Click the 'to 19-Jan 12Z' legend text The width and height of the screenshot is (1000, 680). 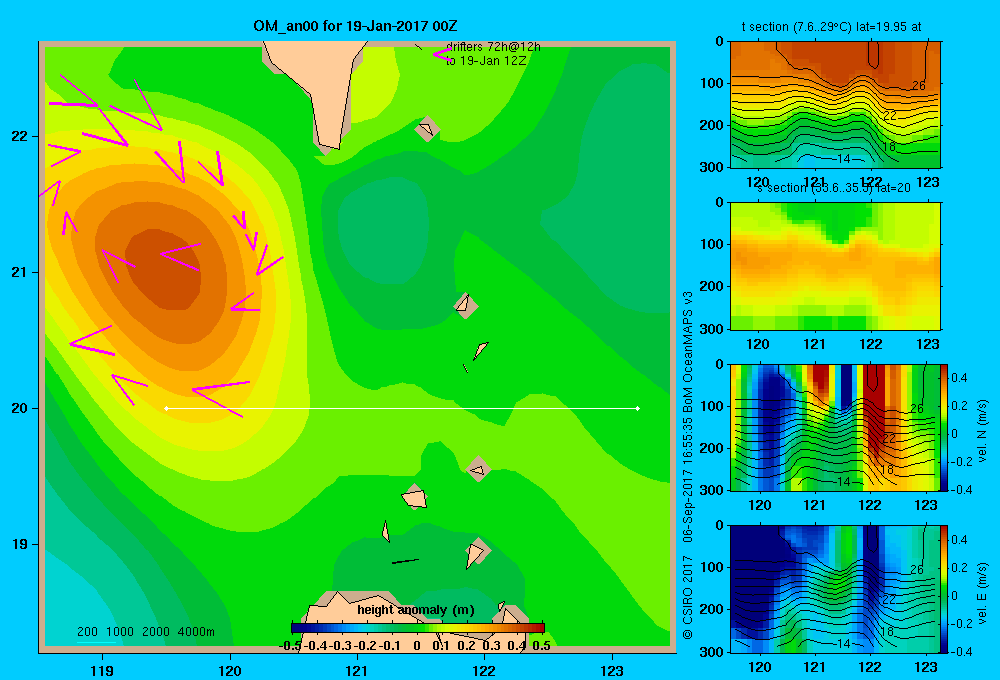tap(487, 61)
